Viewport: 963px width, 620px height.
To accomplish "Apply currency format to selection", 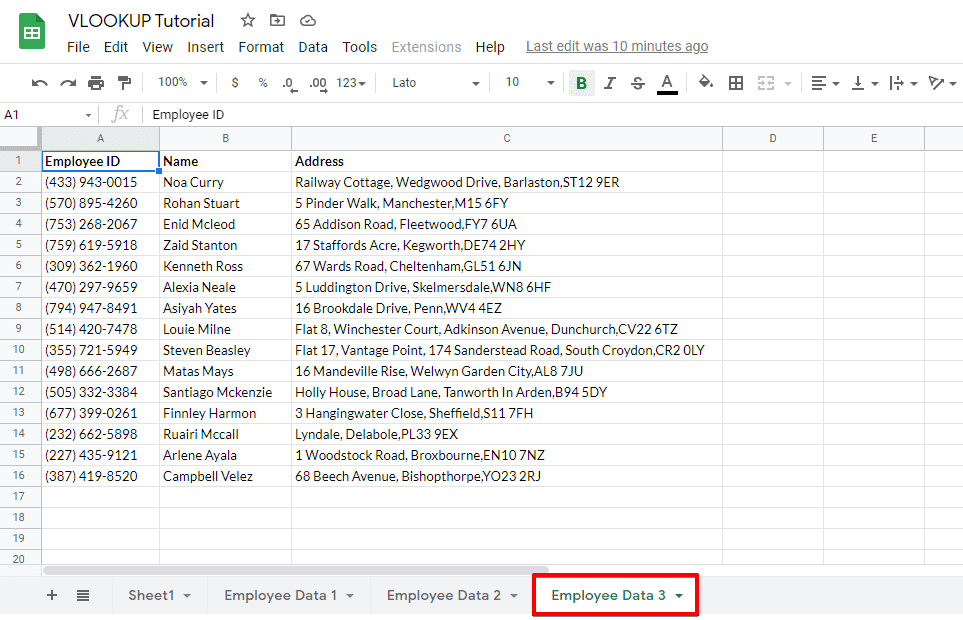I will tap(234, 83).
